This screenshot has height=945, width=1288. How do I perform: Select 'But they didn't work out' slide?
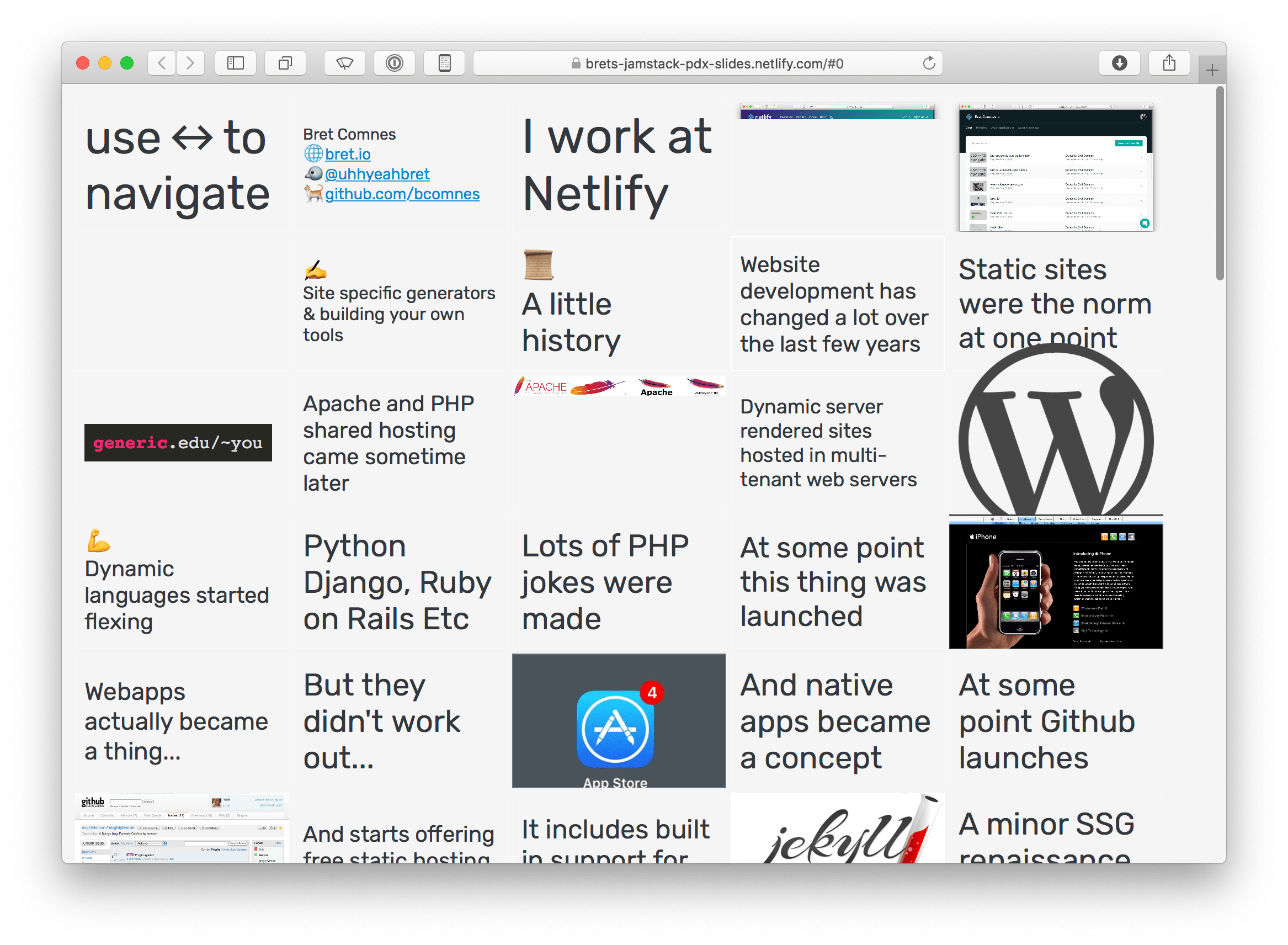tap(400, 721)
